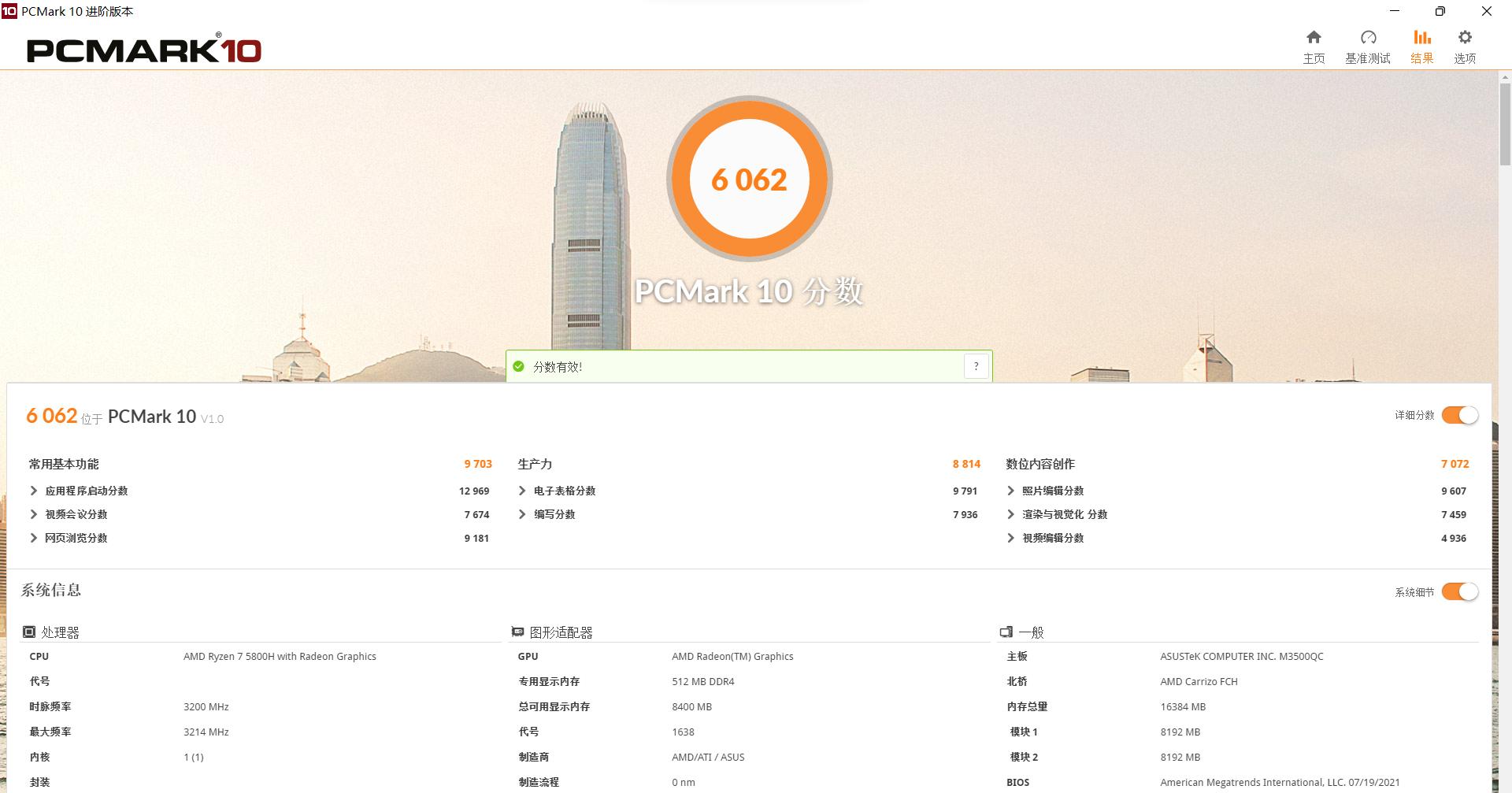Click the 6 062 score circle

pos(750,180)
